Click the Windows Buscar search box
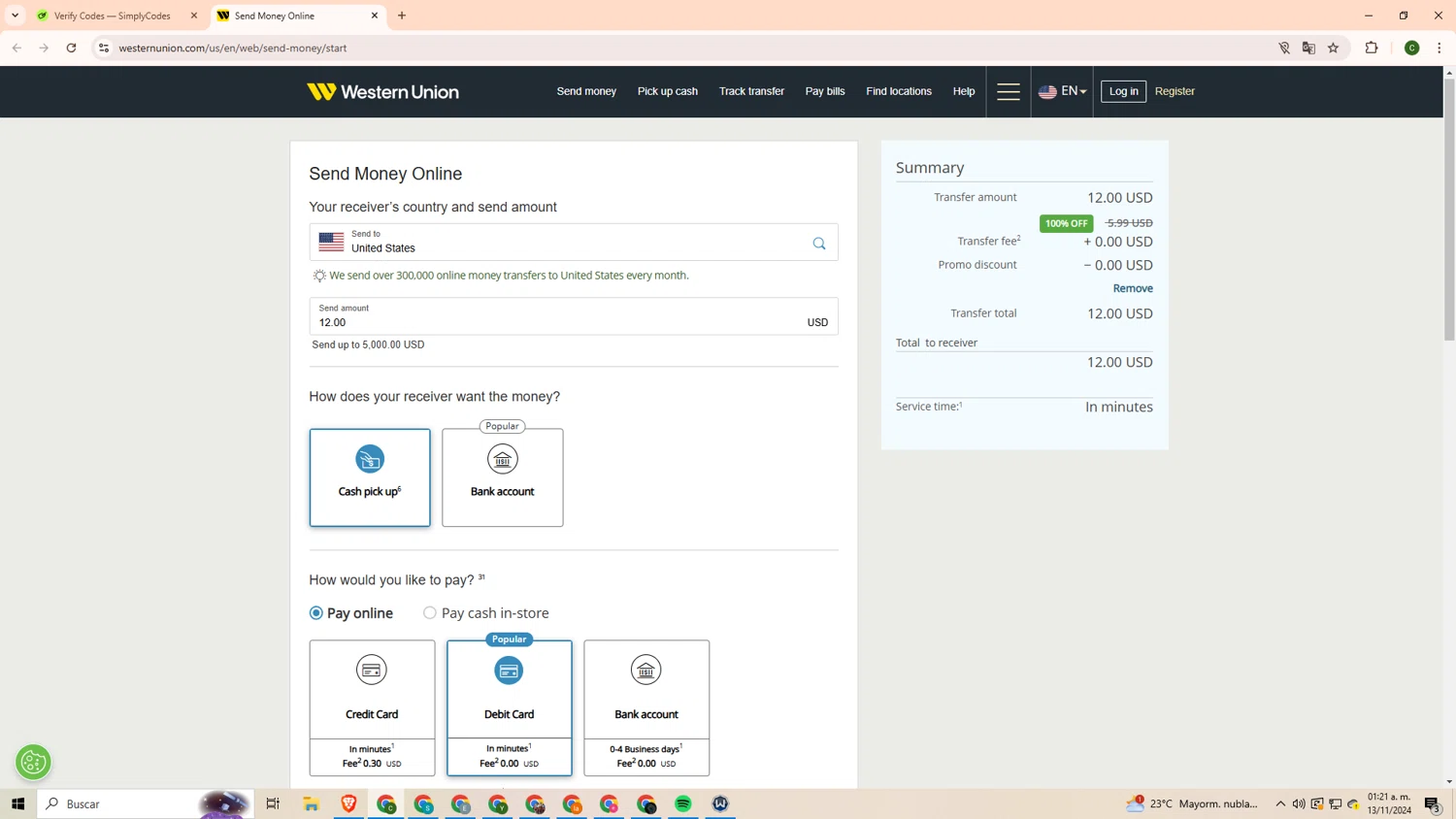Screen dimensions: 1456x819 tap(146, 803)
